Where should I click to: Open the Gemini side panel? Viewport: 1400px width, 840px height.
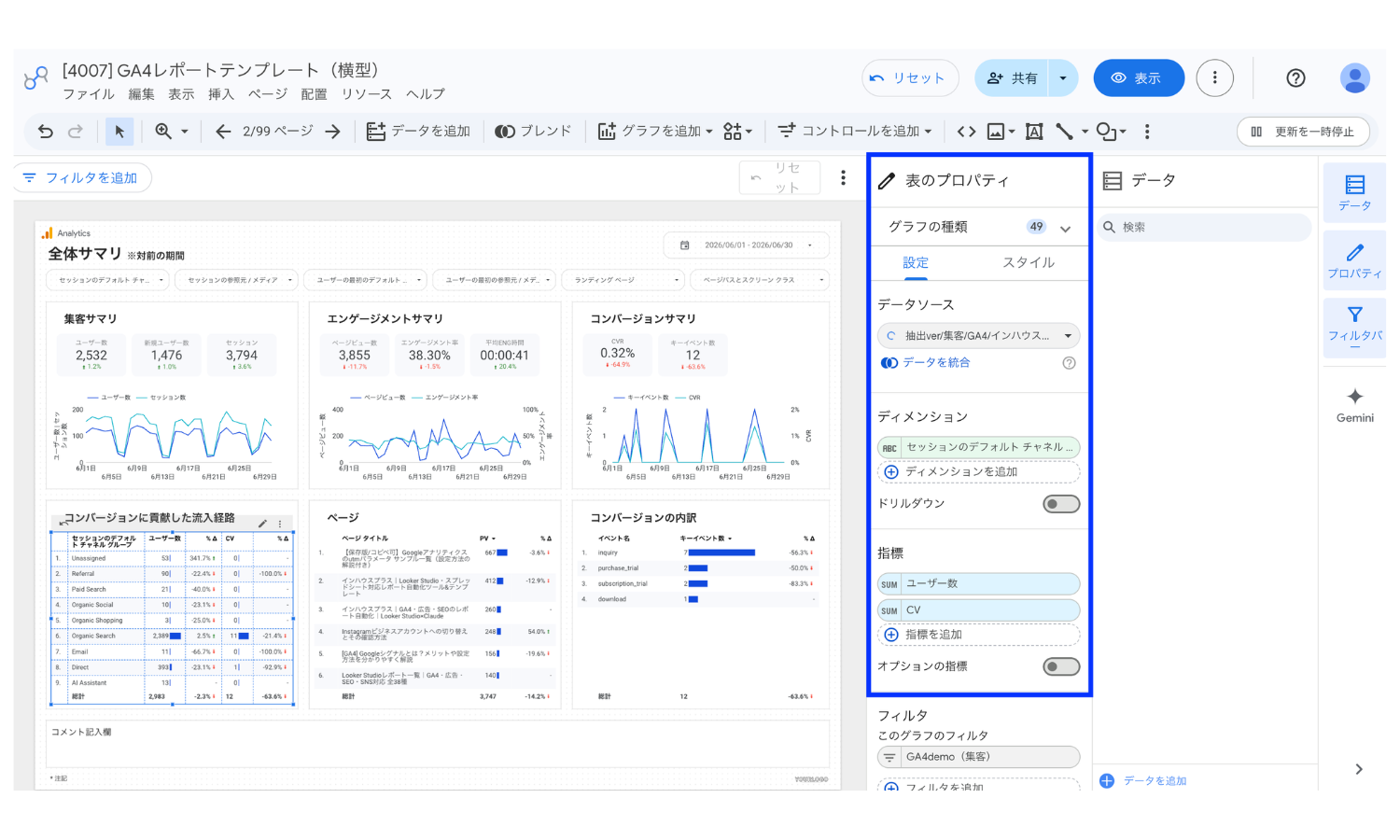(1355, 405)
